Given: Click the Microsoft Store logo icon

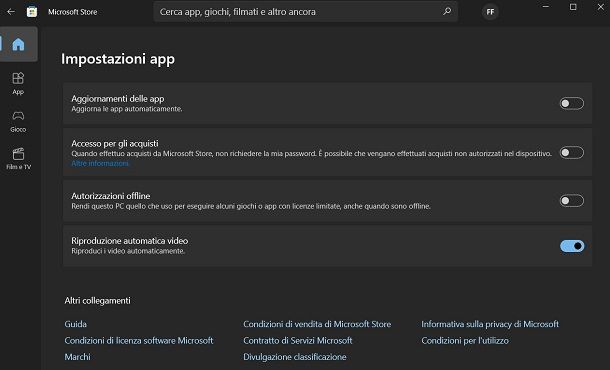Looking at the screenshot, I should (x=32, y=12).
